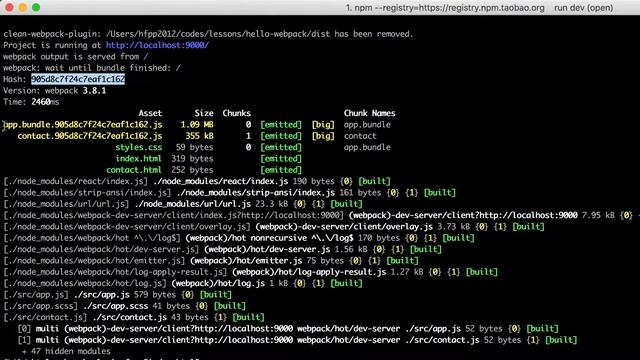The image size is (640, 360).
Task: Click the ./node_modules/url/url.js module line
Action: pos(183,204)
